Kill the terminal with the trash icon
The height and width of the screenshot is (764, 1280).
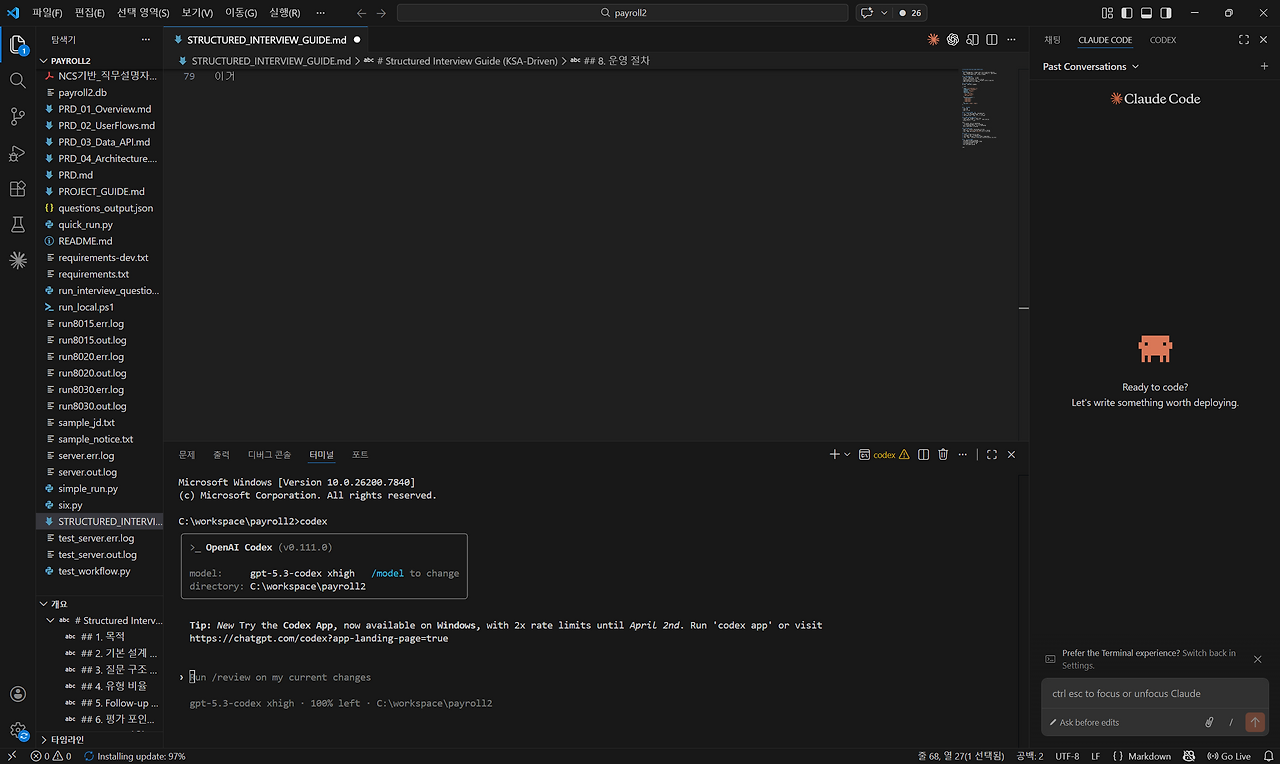tap(943, 454)
